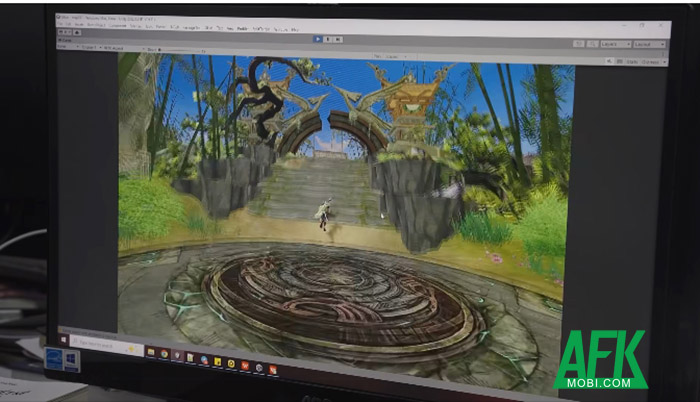700x402 pixels.
Task: Click the Search icon beside Layers
Action: [x=592, y=44]
